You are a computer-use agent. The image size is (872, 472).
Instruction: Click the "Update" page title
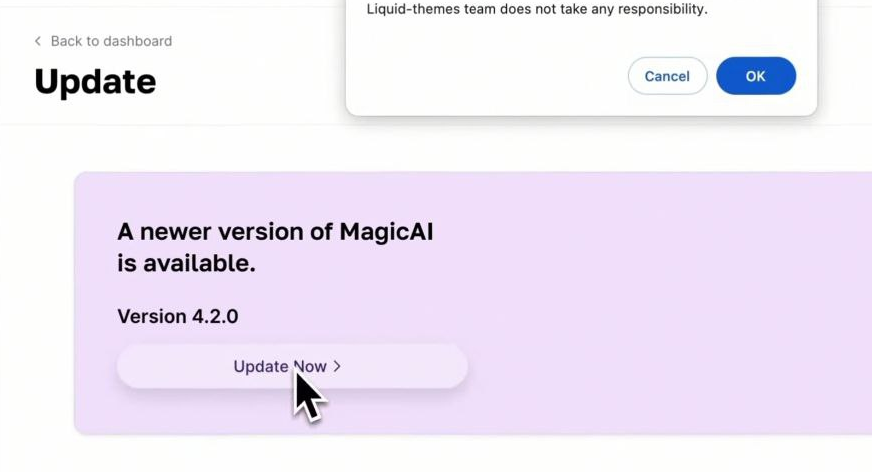click(x=95, y=81)
